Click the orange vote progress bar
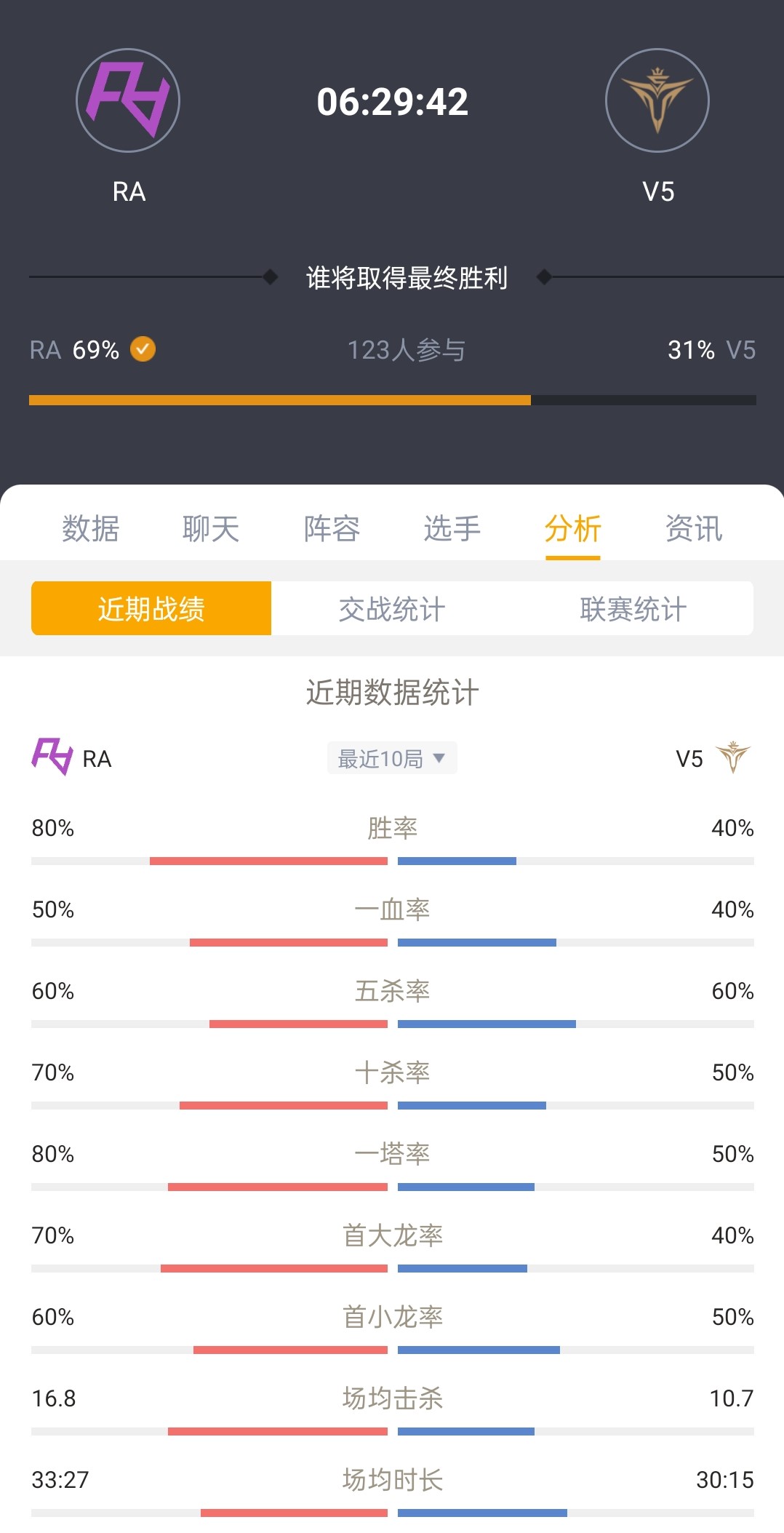Image resolution: width=784 pixels, height=1533 pixels. click(280, 400)
